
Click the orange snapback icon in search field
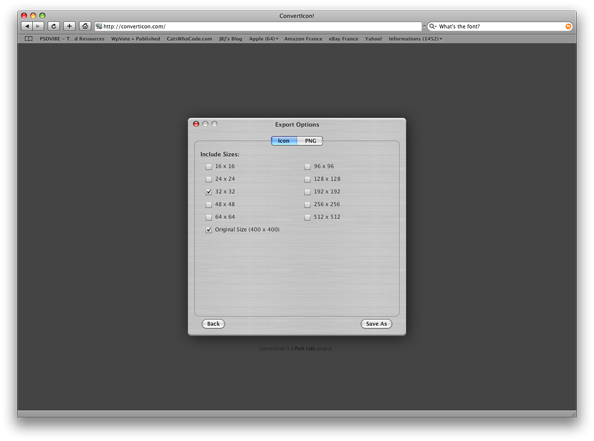pos(568,27)
